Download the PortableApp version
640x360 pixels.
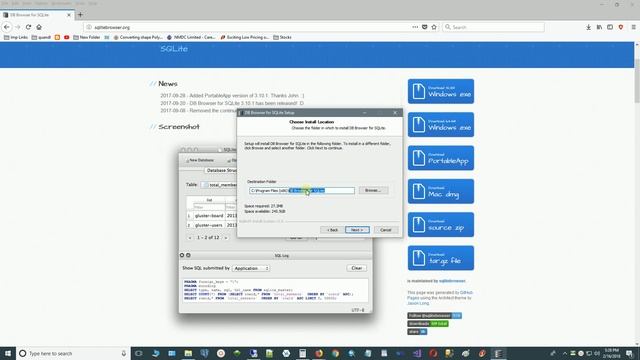(x=441, y=158)
